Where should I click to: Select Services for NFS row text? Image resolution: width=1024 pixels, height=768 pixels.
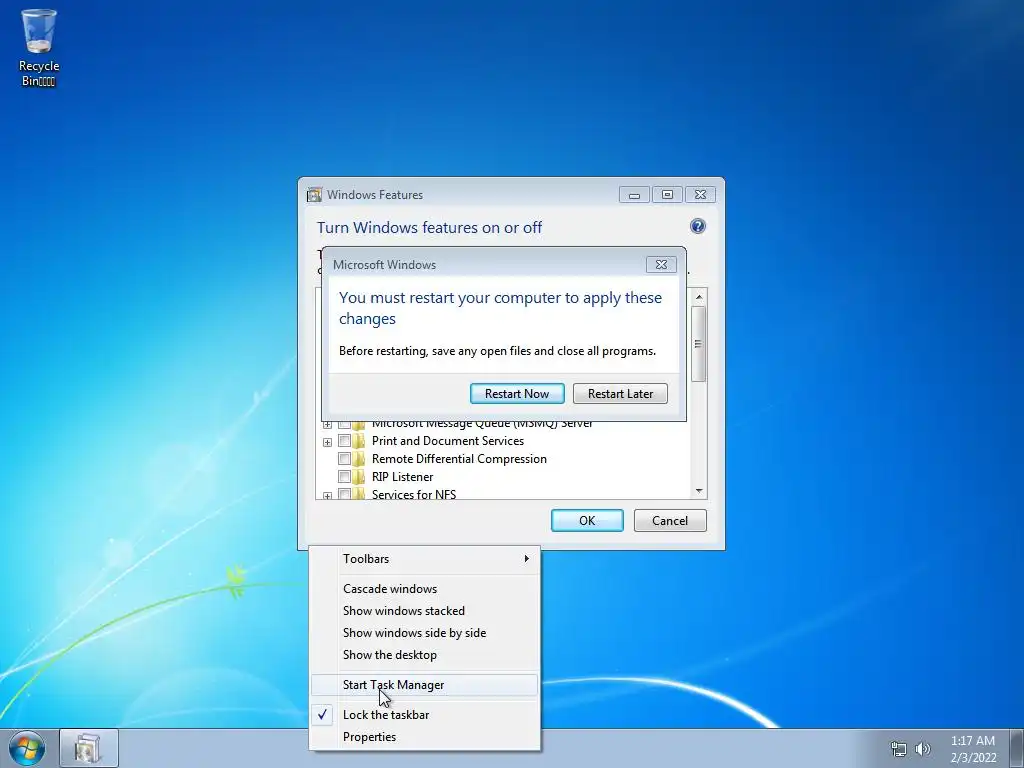414,494
